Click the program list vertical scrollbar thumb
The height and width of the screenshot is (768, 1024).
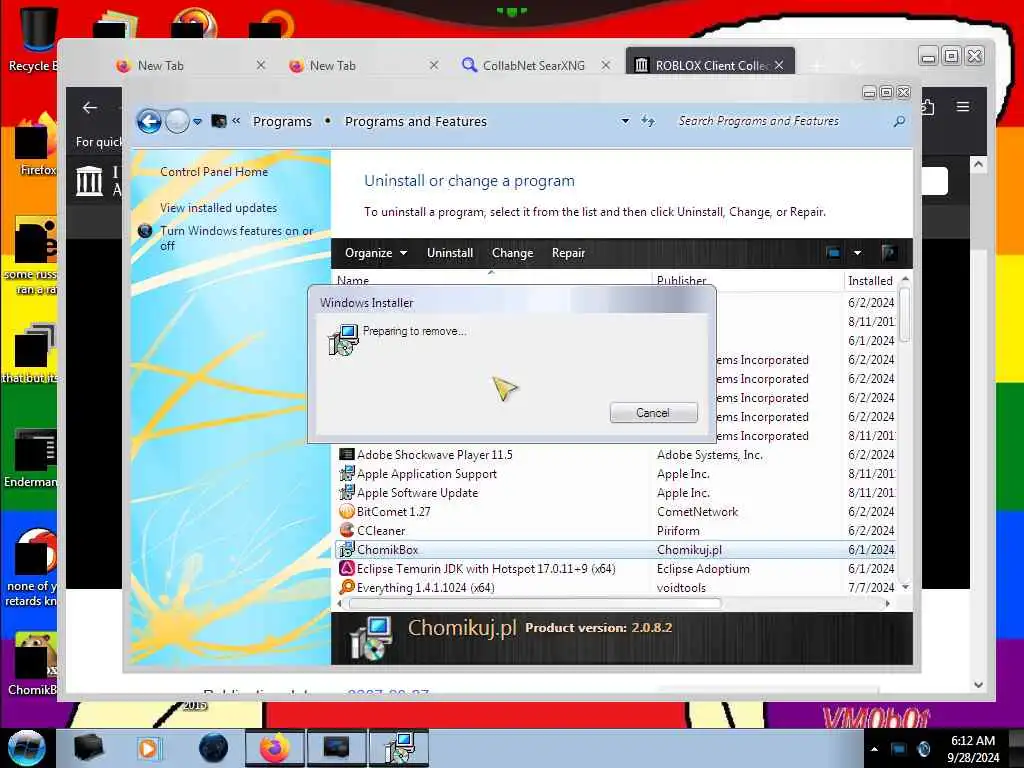(x=904, y=314)
